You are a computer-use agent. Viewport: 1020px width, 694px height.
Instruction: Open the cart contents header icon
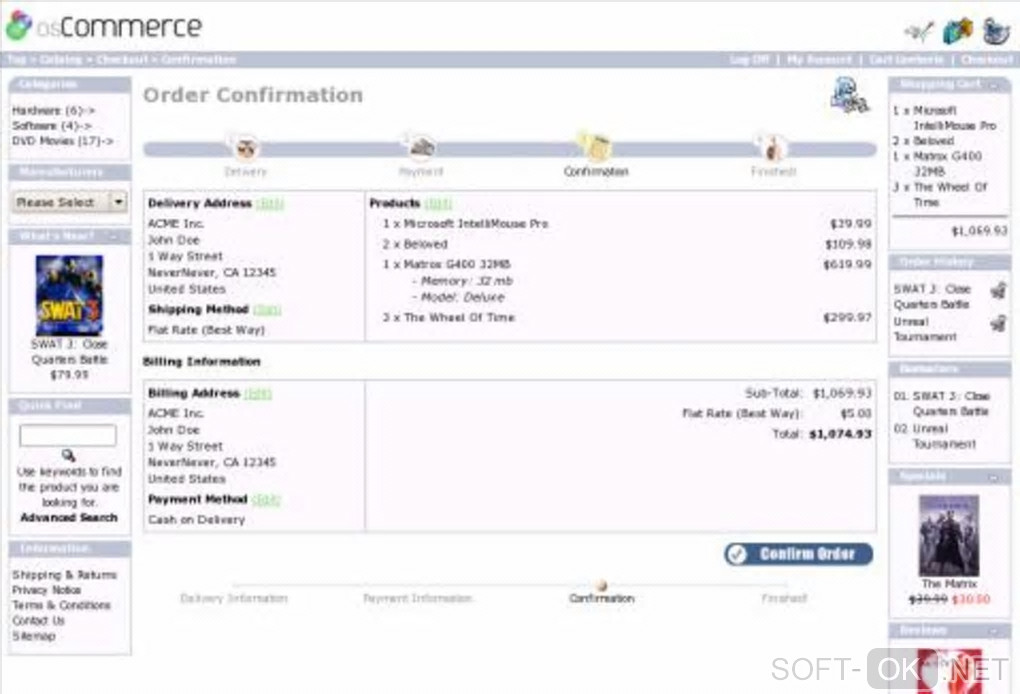[x=958, y=30]
